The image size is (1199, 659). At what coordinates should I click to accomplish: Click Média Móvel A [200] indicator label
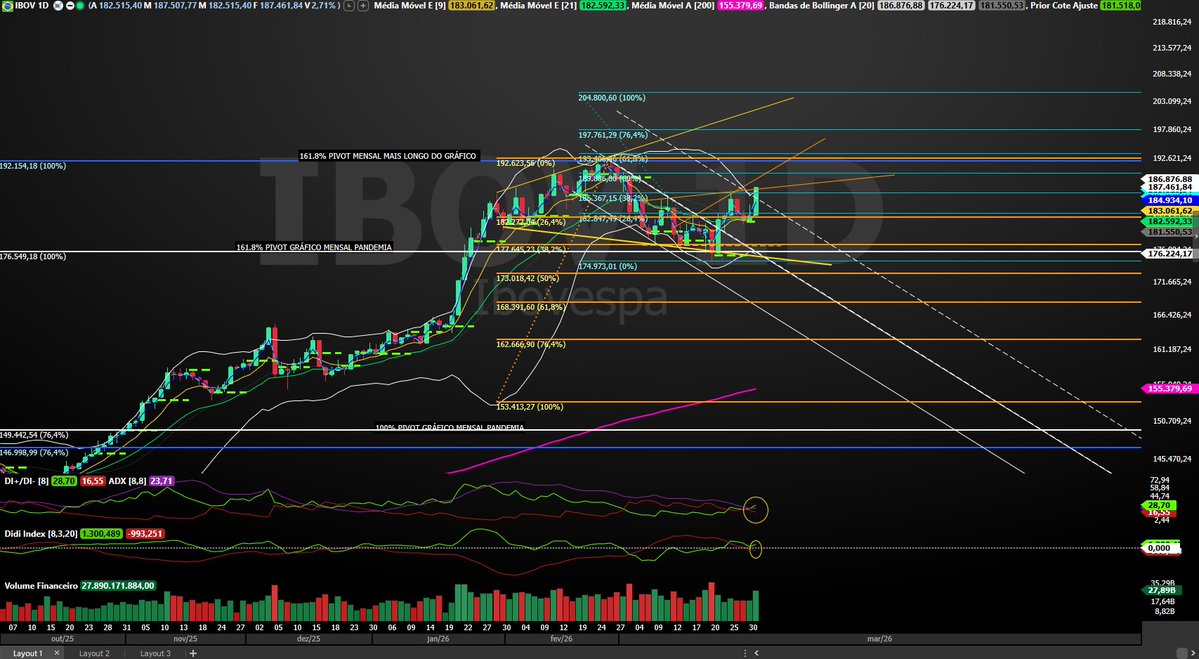pos(674,5)
